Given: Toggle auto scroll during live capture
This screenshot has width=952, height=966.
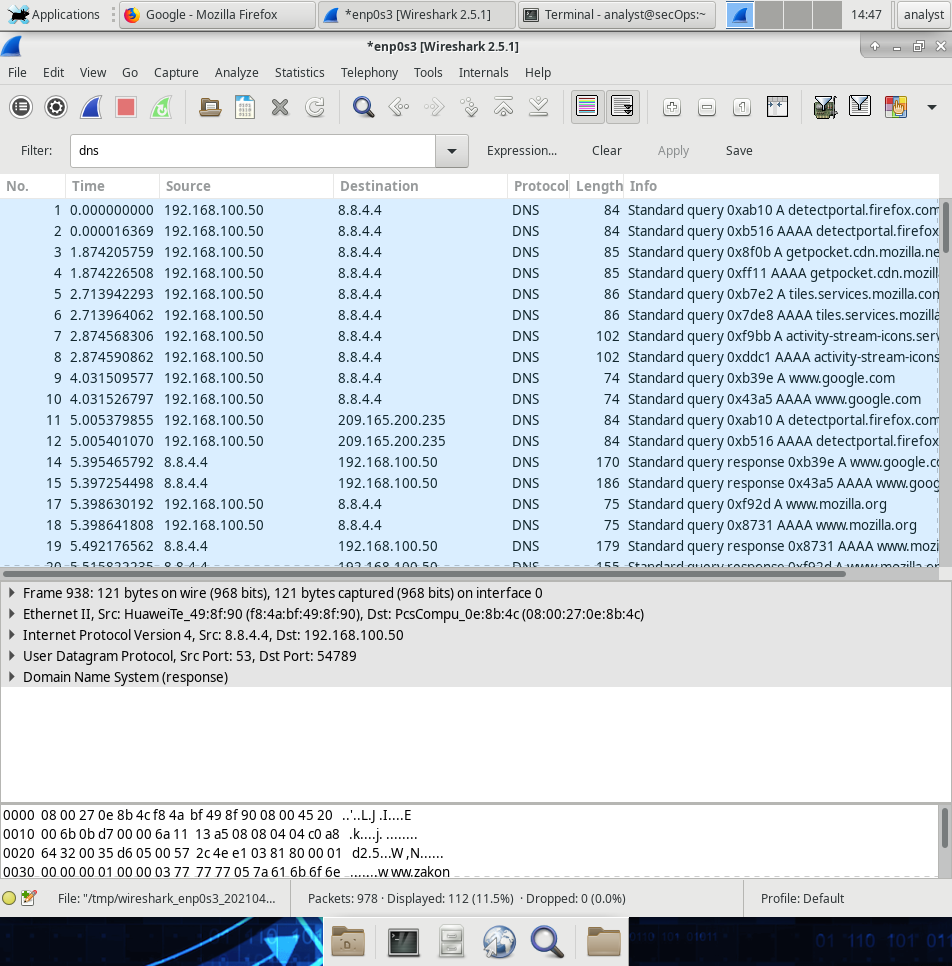Looking at the screenshot, I should (x=622, y=107).
